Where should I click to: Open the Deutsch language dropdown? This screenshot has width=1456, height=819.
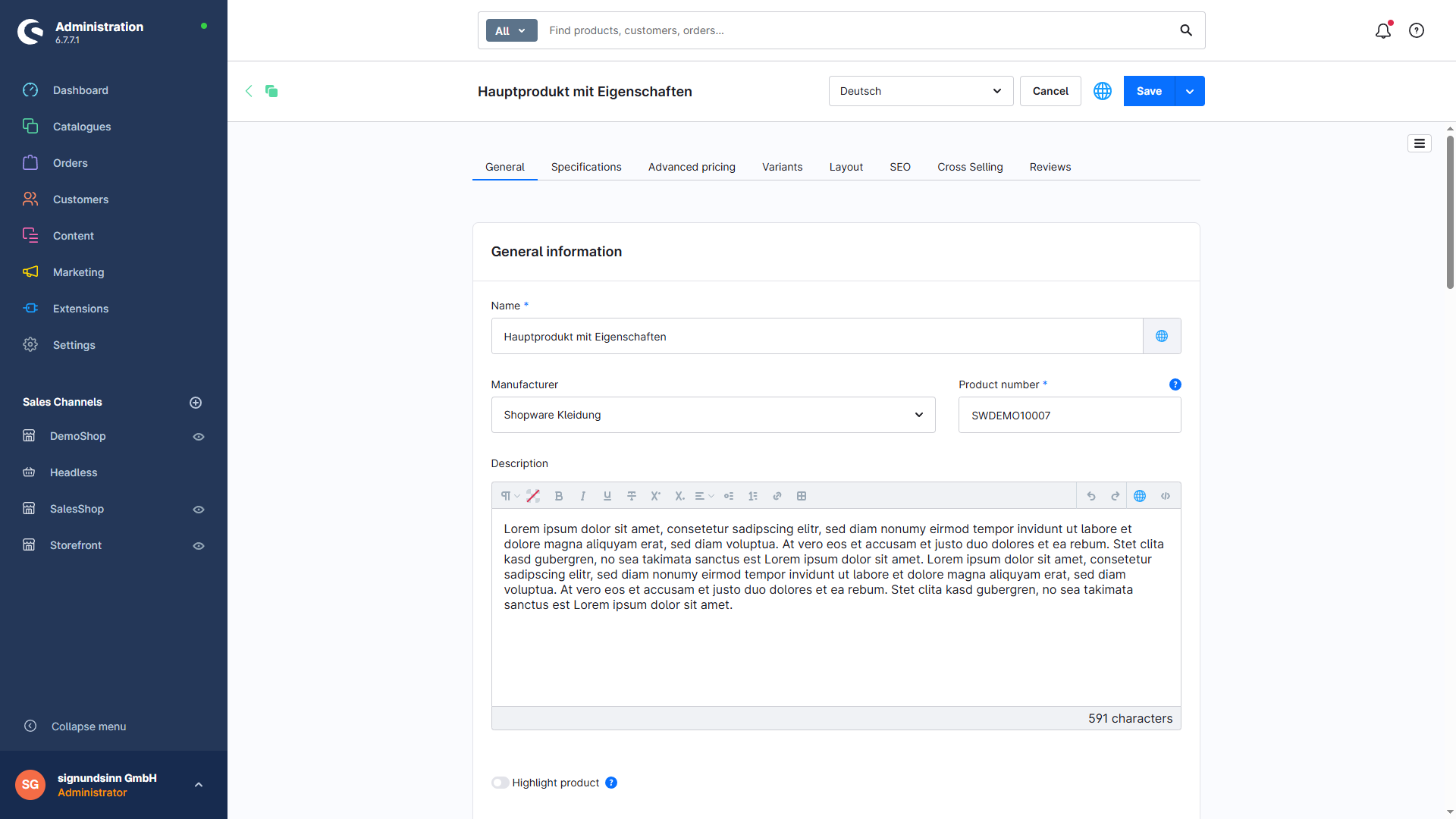click(x=921, y=91)
